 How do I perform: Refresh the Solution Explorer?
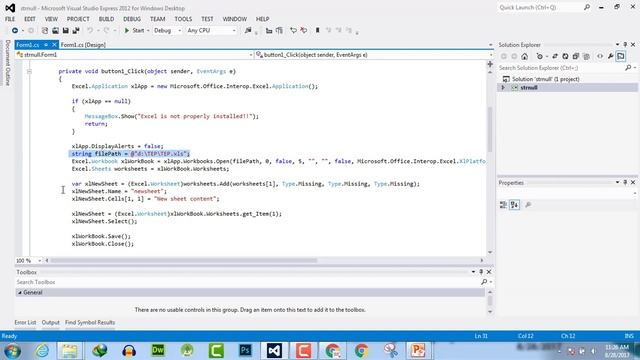tap(565, 56)
